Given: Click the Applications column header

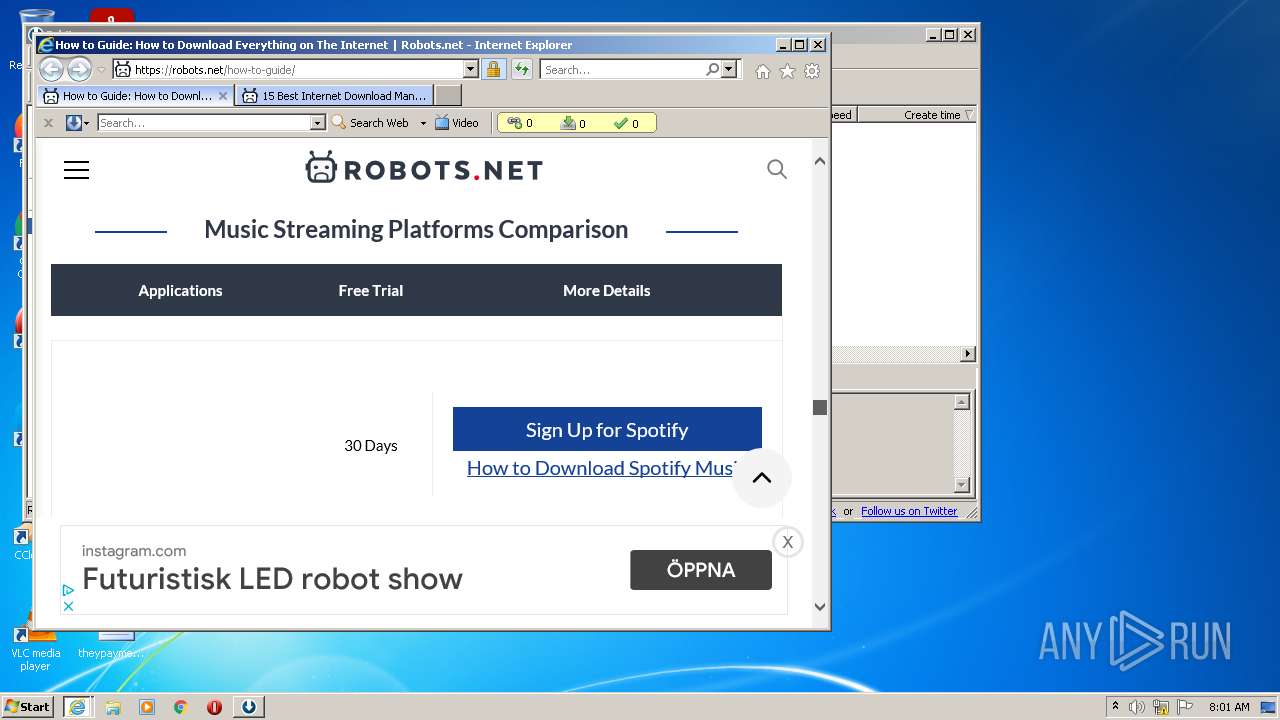Looking at the screenshot, I should pos(180,290).
